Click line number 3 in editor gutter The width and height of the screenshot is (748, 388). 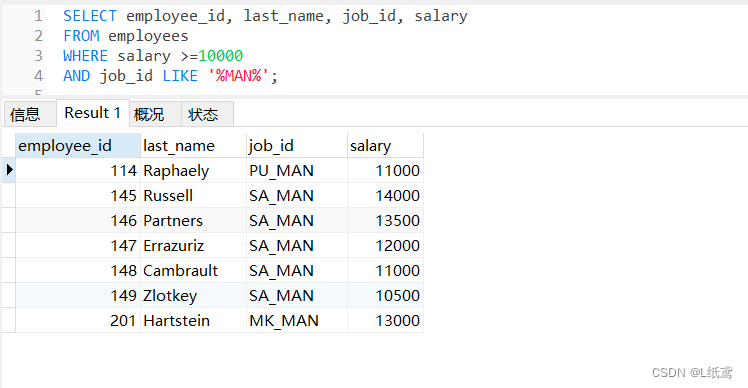39,56
